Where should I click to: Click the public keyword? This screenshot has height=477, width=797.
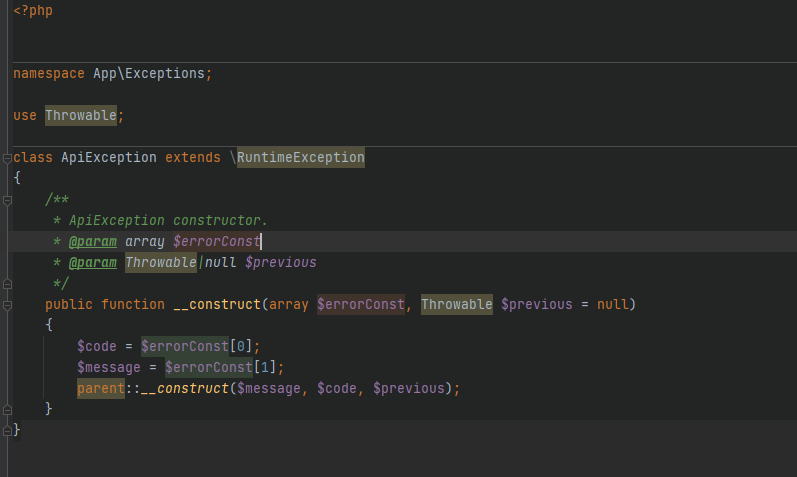point(69,305)
